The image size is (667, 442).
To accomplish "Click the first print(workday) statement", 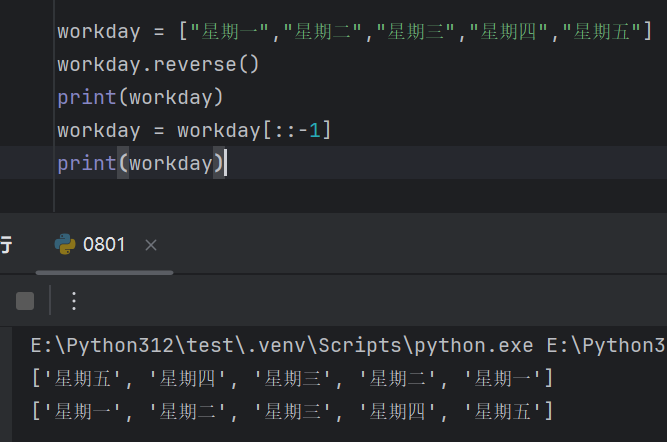I will pos(140,97).
